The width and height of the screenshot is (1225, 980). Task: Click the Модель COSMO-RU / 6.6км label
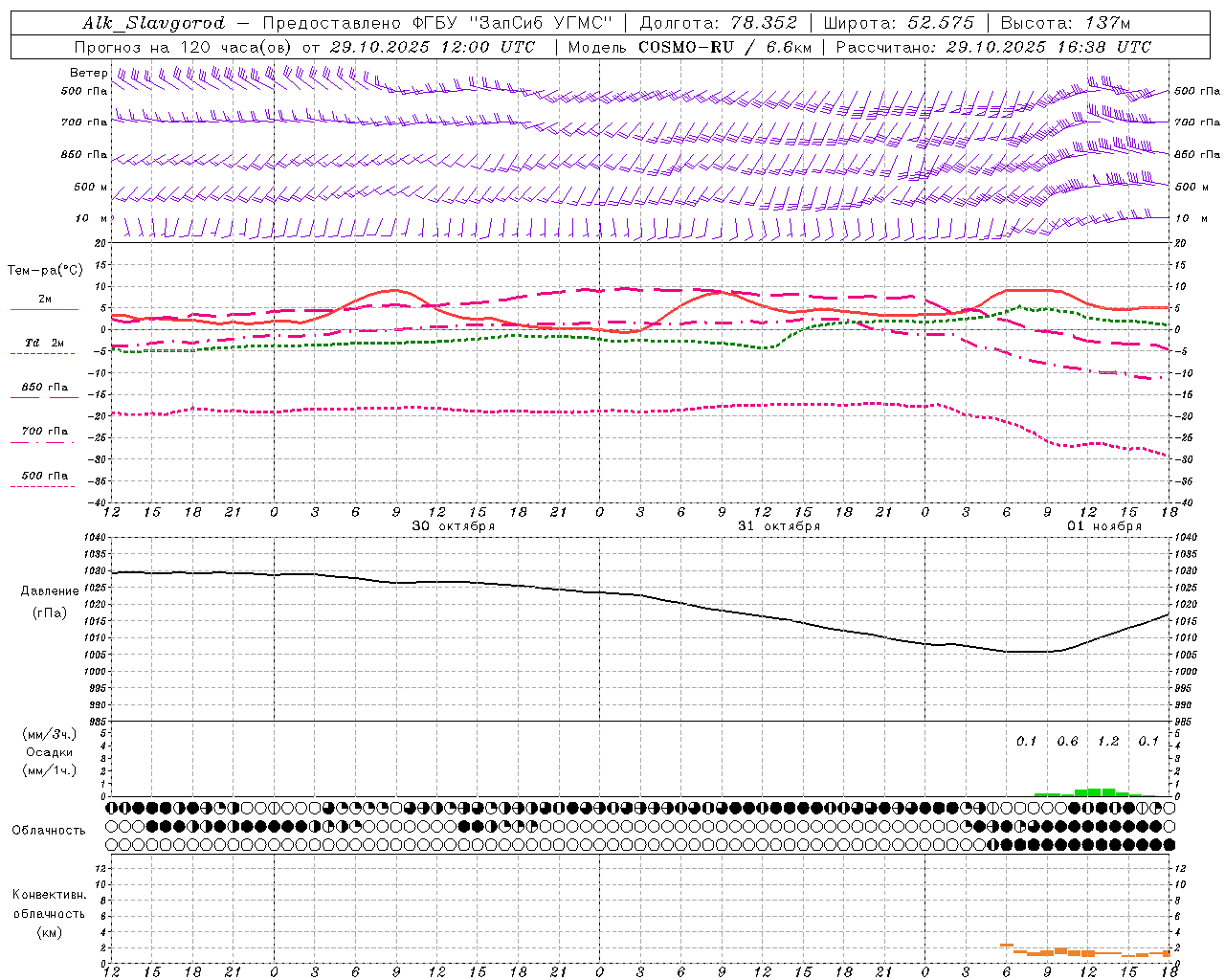pyautogui.click(x=689, y=47)
